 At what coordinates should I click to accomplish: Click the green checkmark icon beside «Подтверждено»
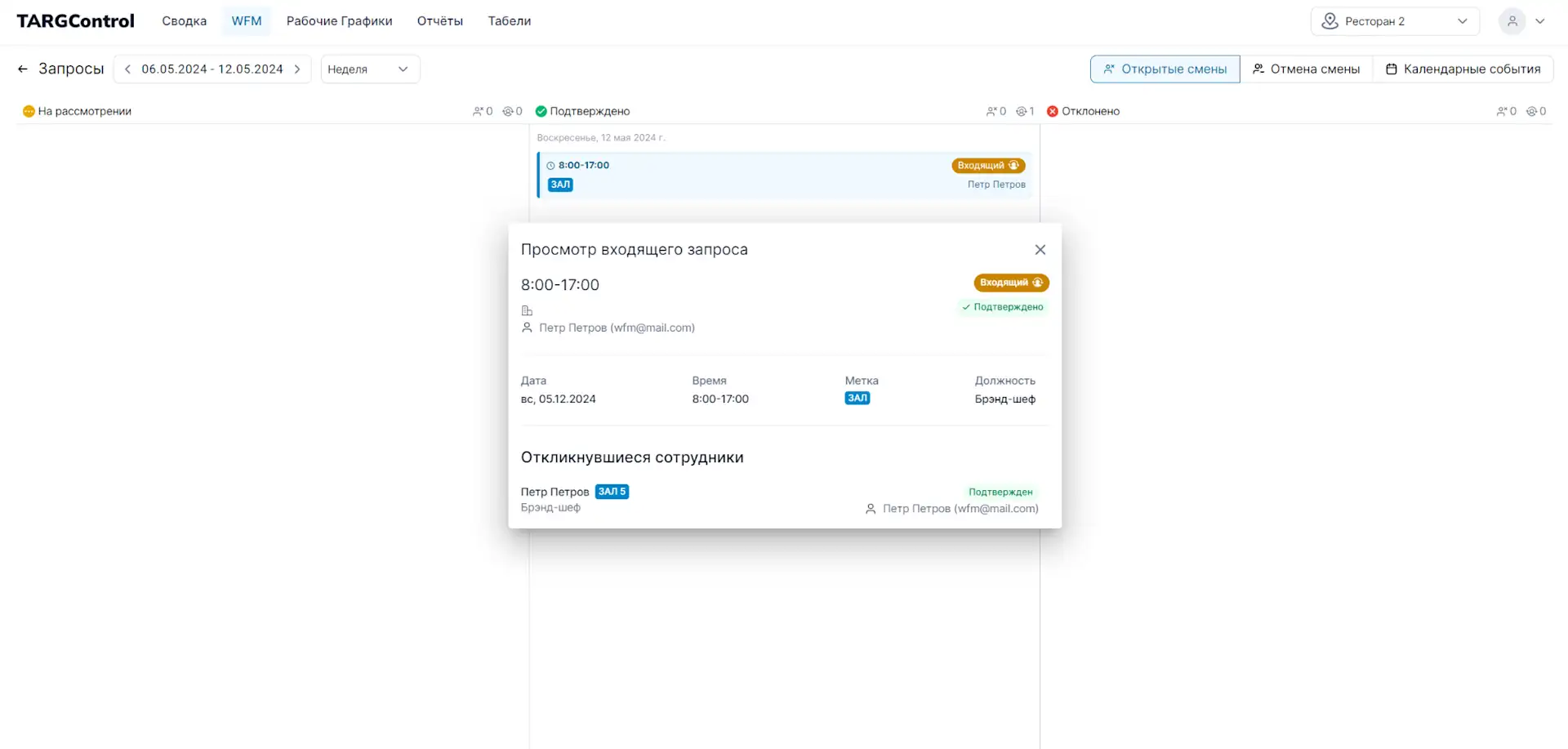click(540, 110)
